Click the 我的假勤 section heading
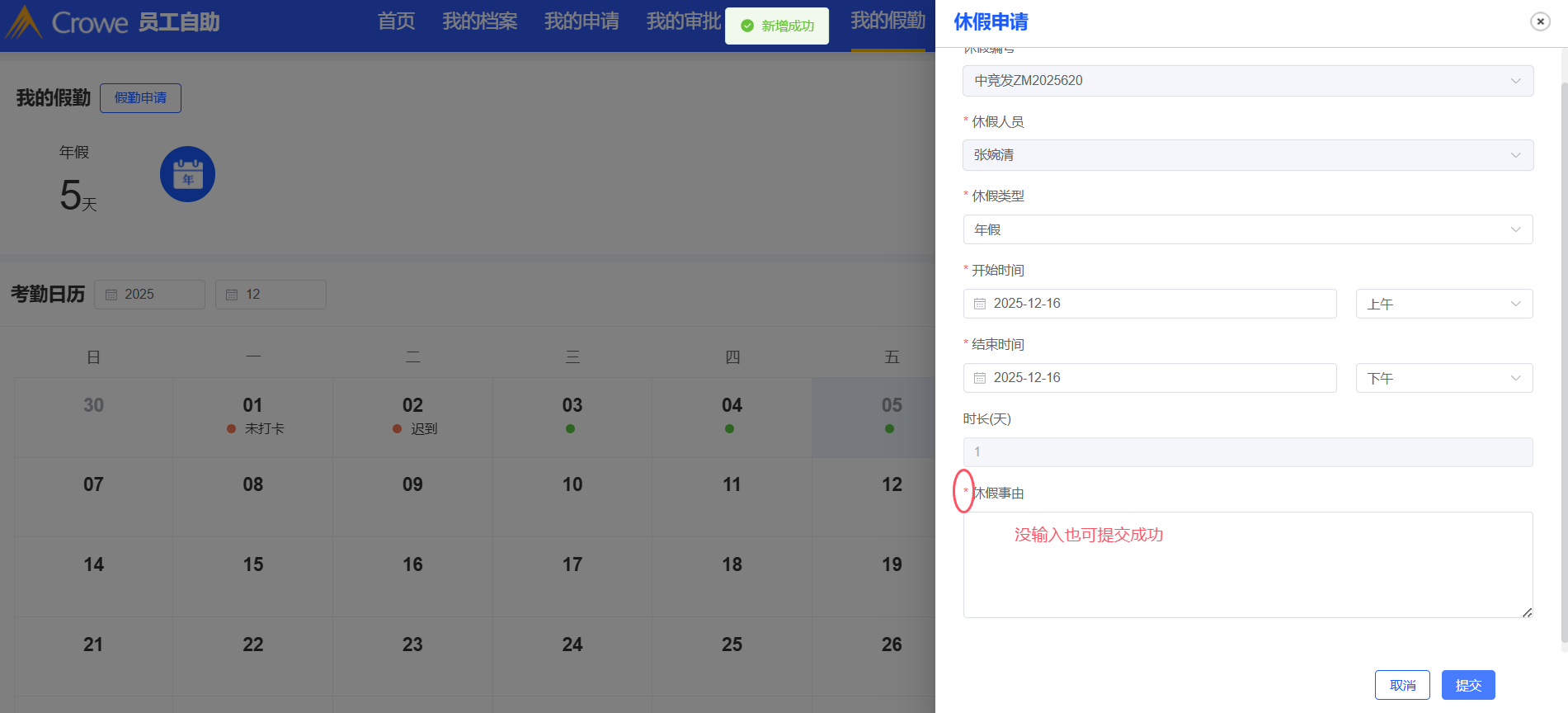This screenshot has width=1568, height=713. click(54, 98)
